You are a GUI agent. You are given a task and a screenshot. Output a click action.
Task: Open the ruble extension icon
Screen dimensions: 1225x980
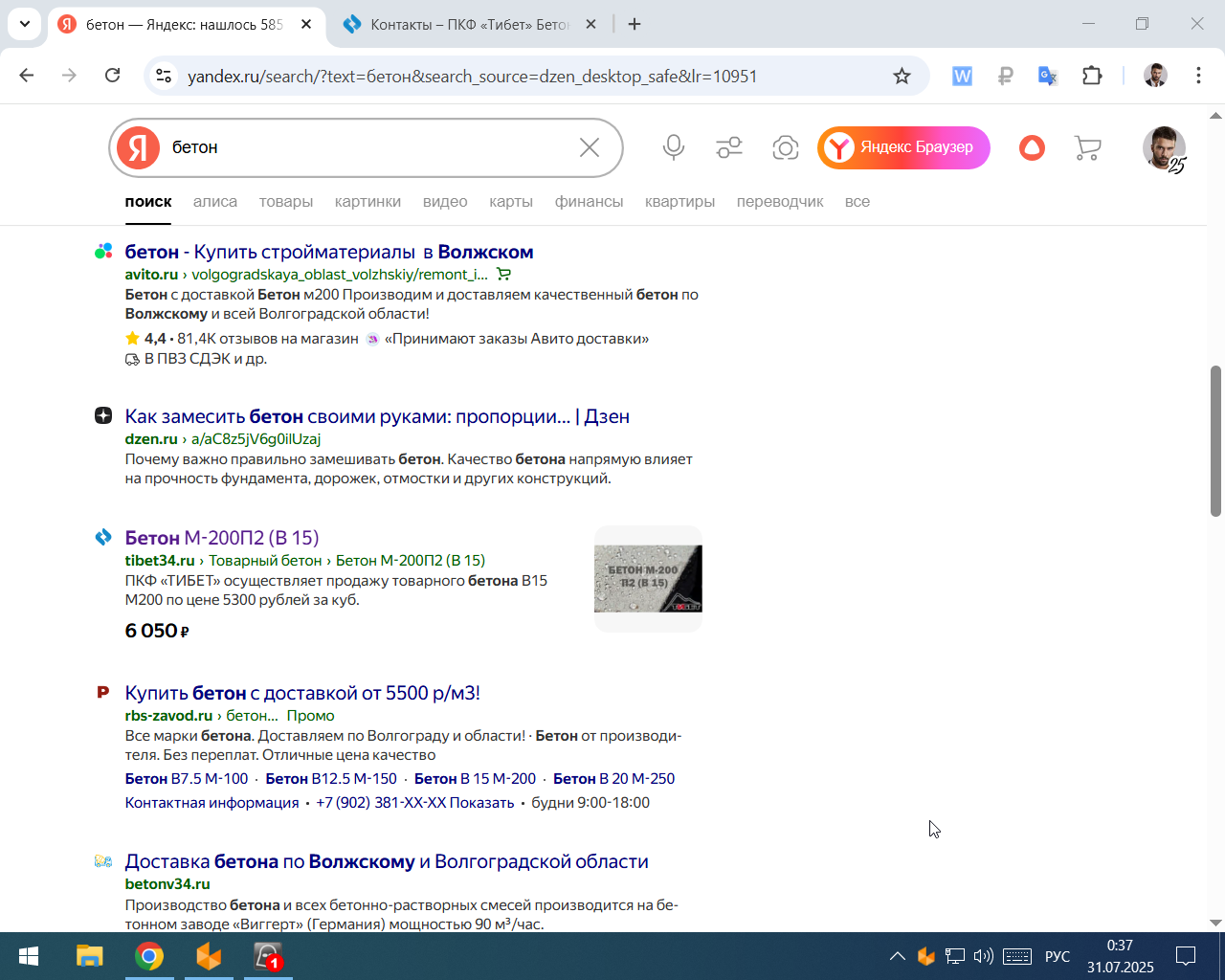tap(1005, 76)
